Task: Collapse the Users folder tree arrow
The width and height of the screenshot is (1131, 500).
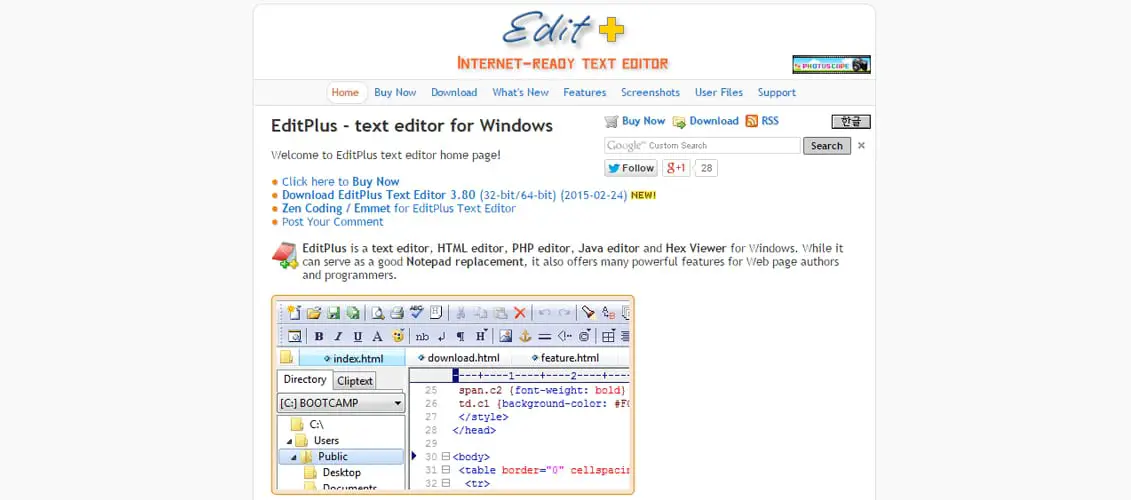Action: (290, 441)
